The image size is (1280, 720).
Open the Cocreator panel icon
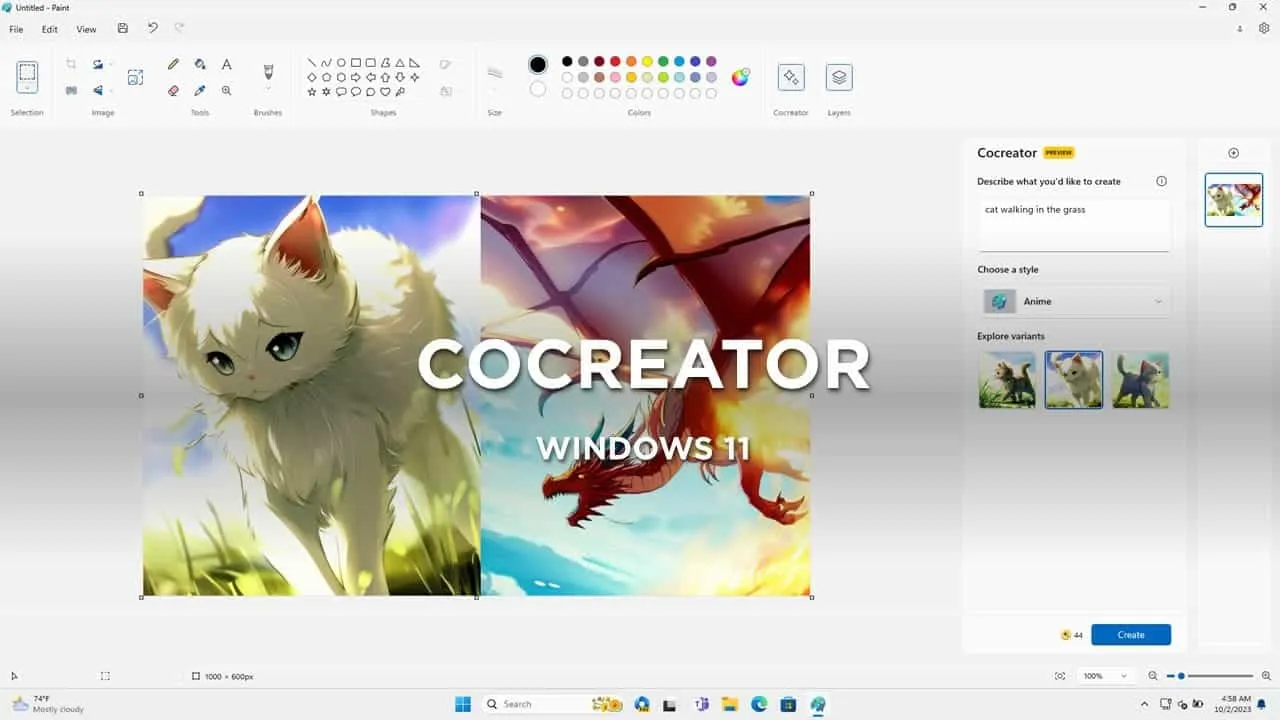(790, 77)
